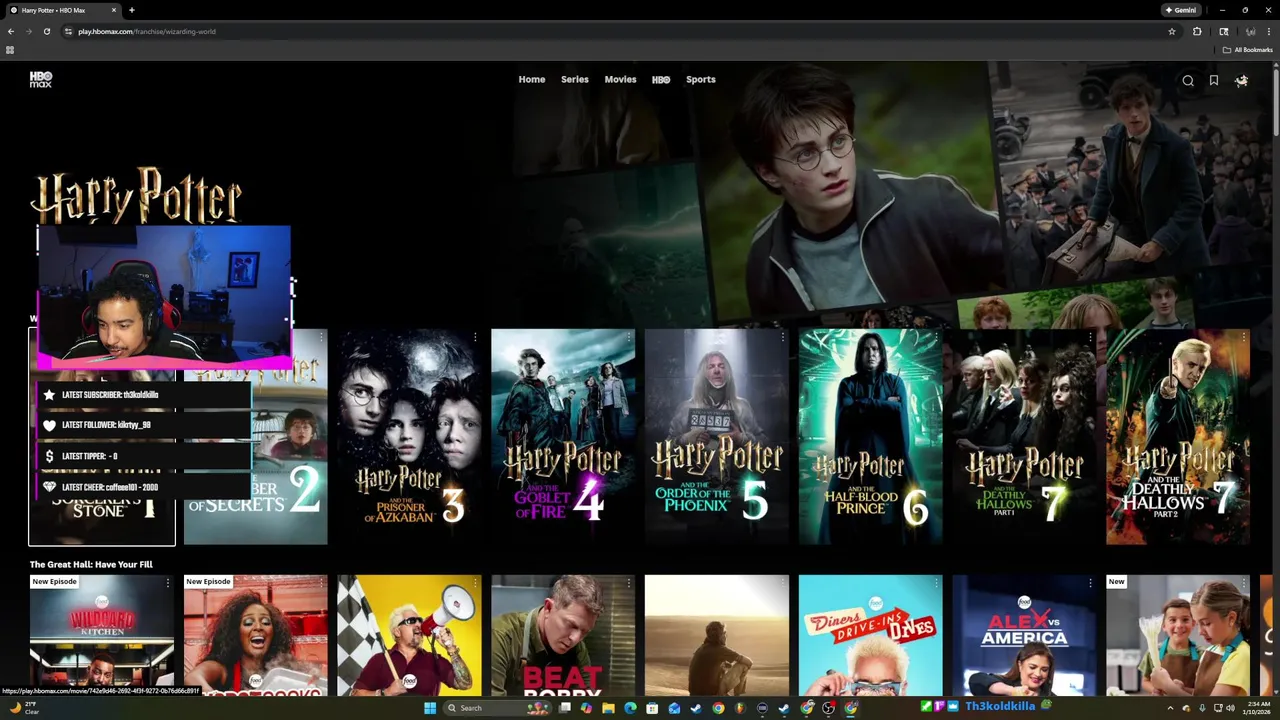
Task: Open more options on Prisoner of Azkaban poster
Action: 475,338
